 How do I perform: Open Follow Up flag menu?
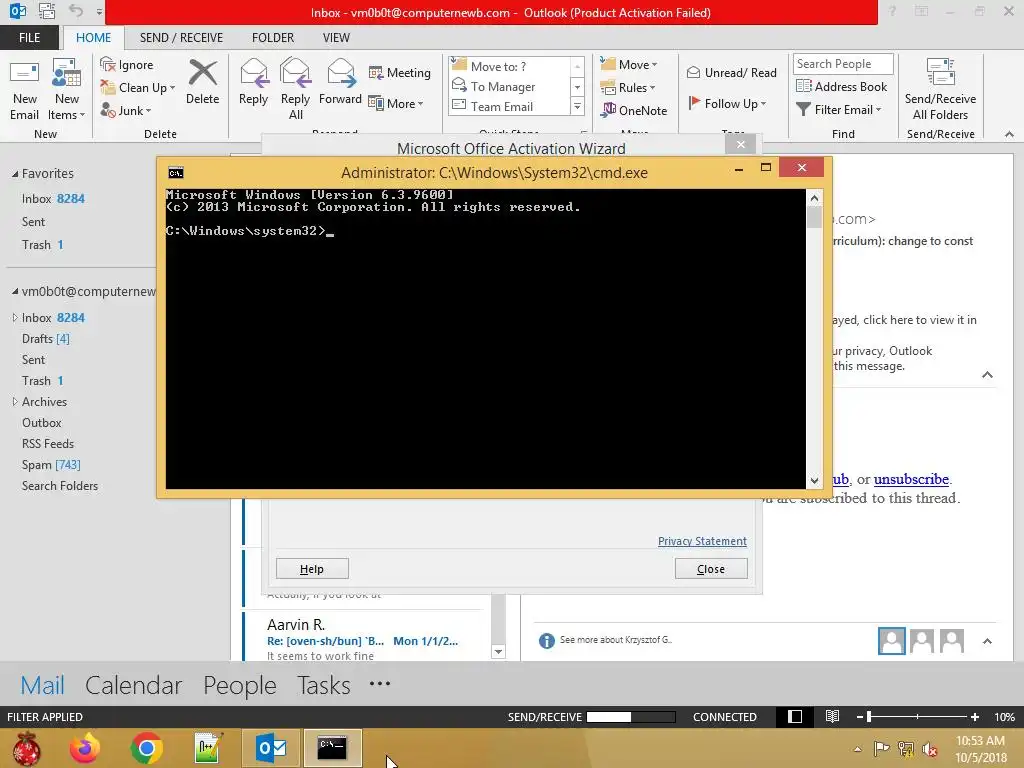[727, 103]
